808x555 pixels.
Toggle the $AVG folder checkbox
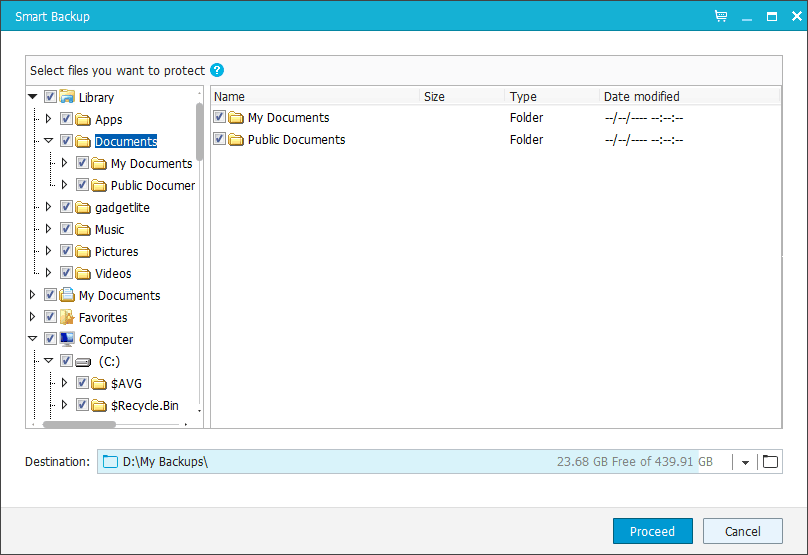point(82,382)
